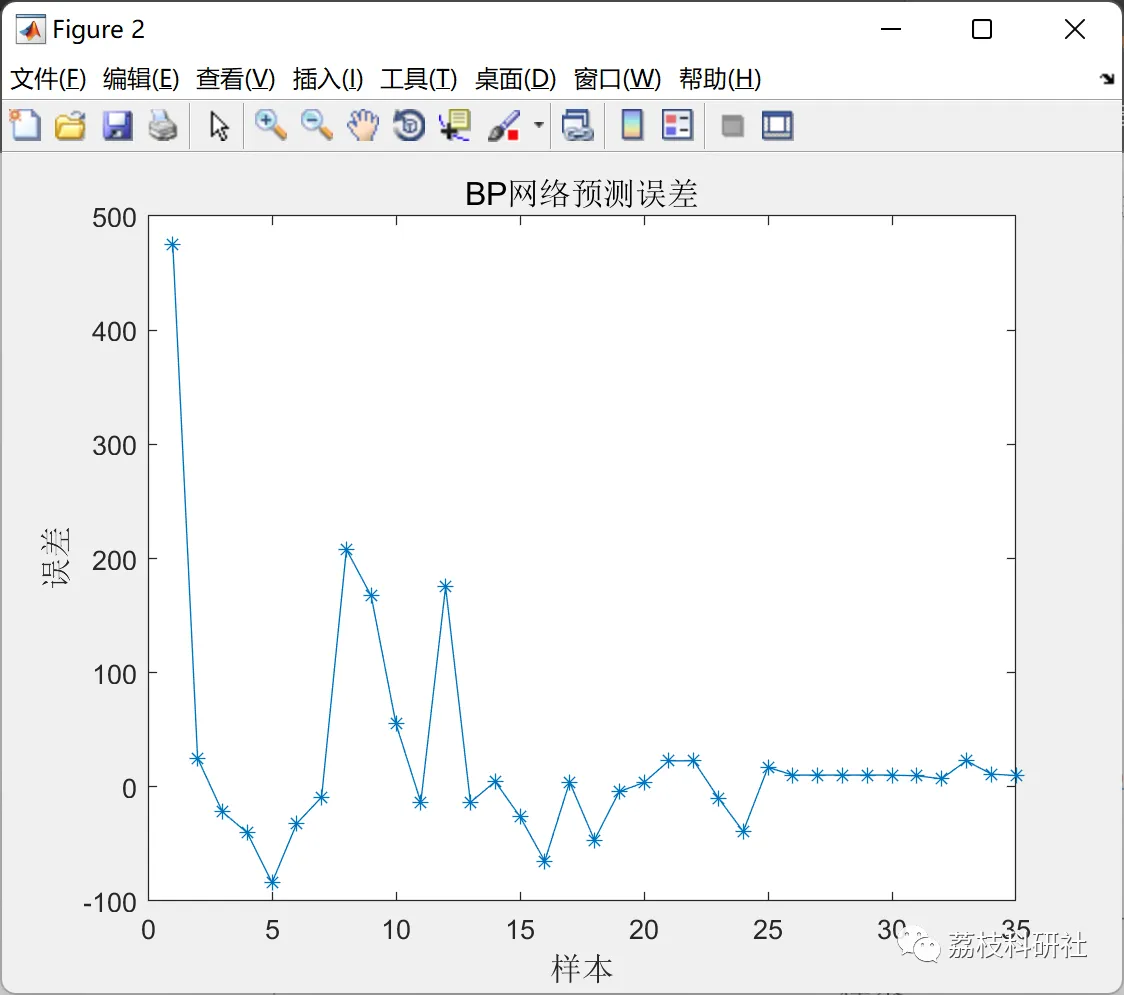Click the plot title BP网络预测误差

pyautogui.click(x=581, y=194)
